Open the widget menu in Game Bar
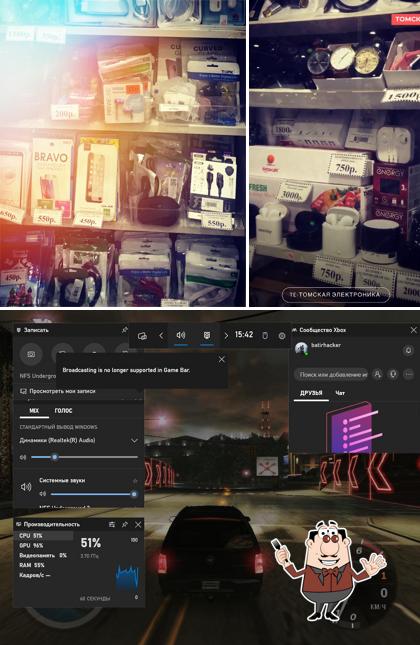The image size is (420, 645). pyautogui.click(x=142, y=336)
